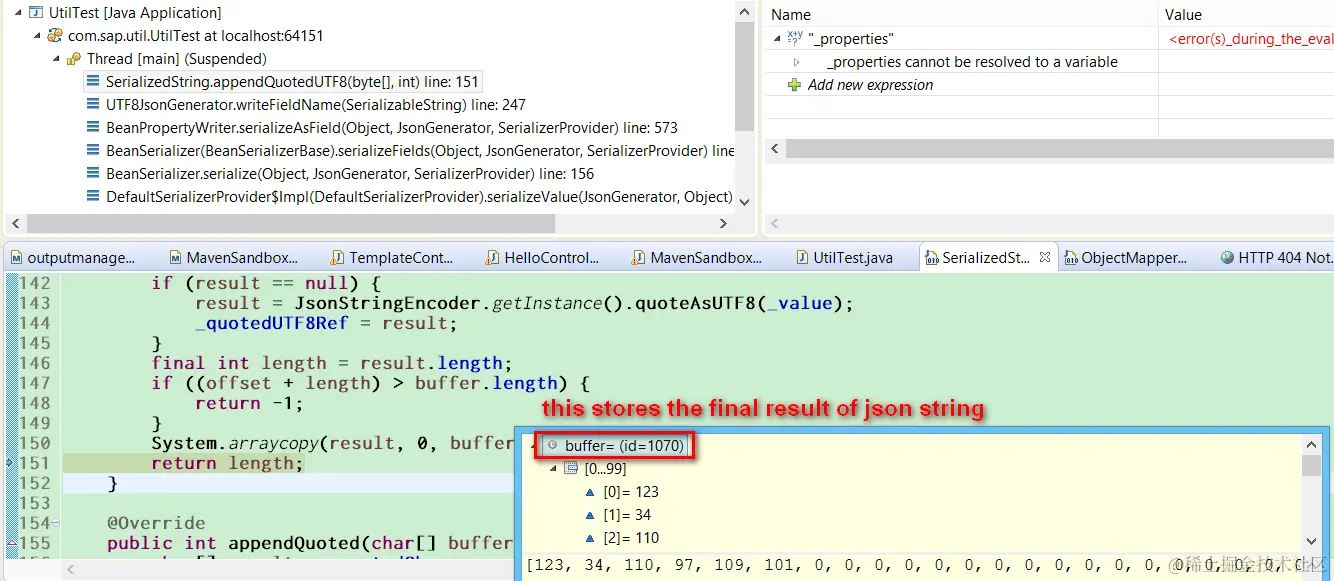Click the instruction pointer marker at line 151
Viewport: 1334px width, 581px height.
(9, 463)
